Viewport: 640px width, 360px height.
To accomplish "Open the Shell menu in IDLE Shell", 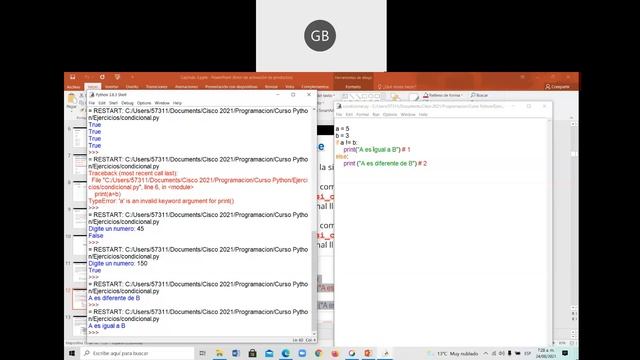I will pos(113,103).
